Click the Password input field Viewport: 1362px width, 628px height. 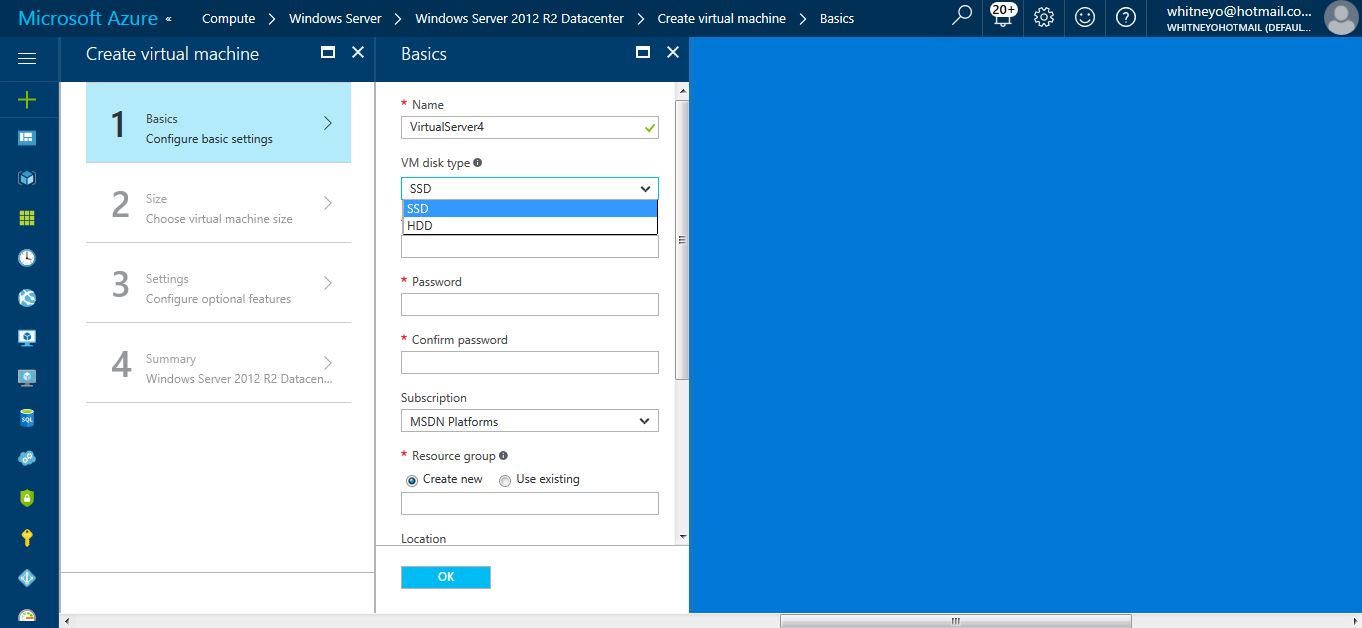pos(530,304)
